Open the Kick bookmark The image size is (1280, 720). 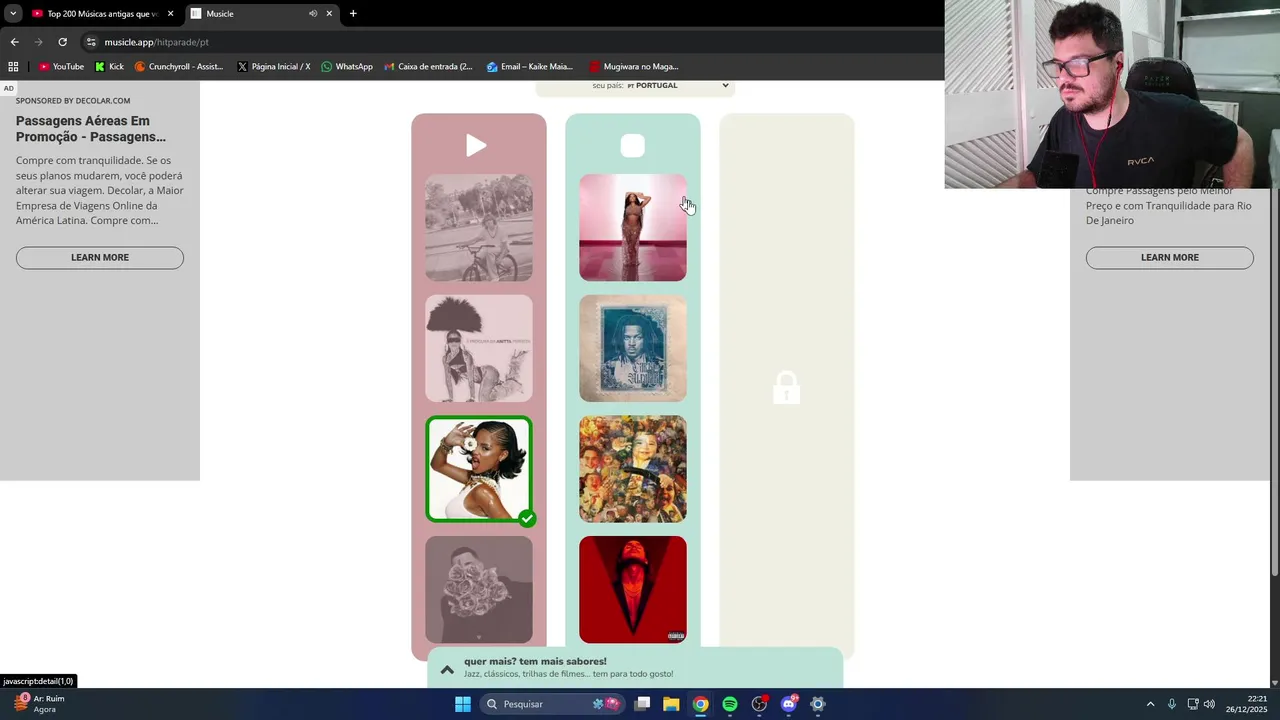(x=109, y=67)
